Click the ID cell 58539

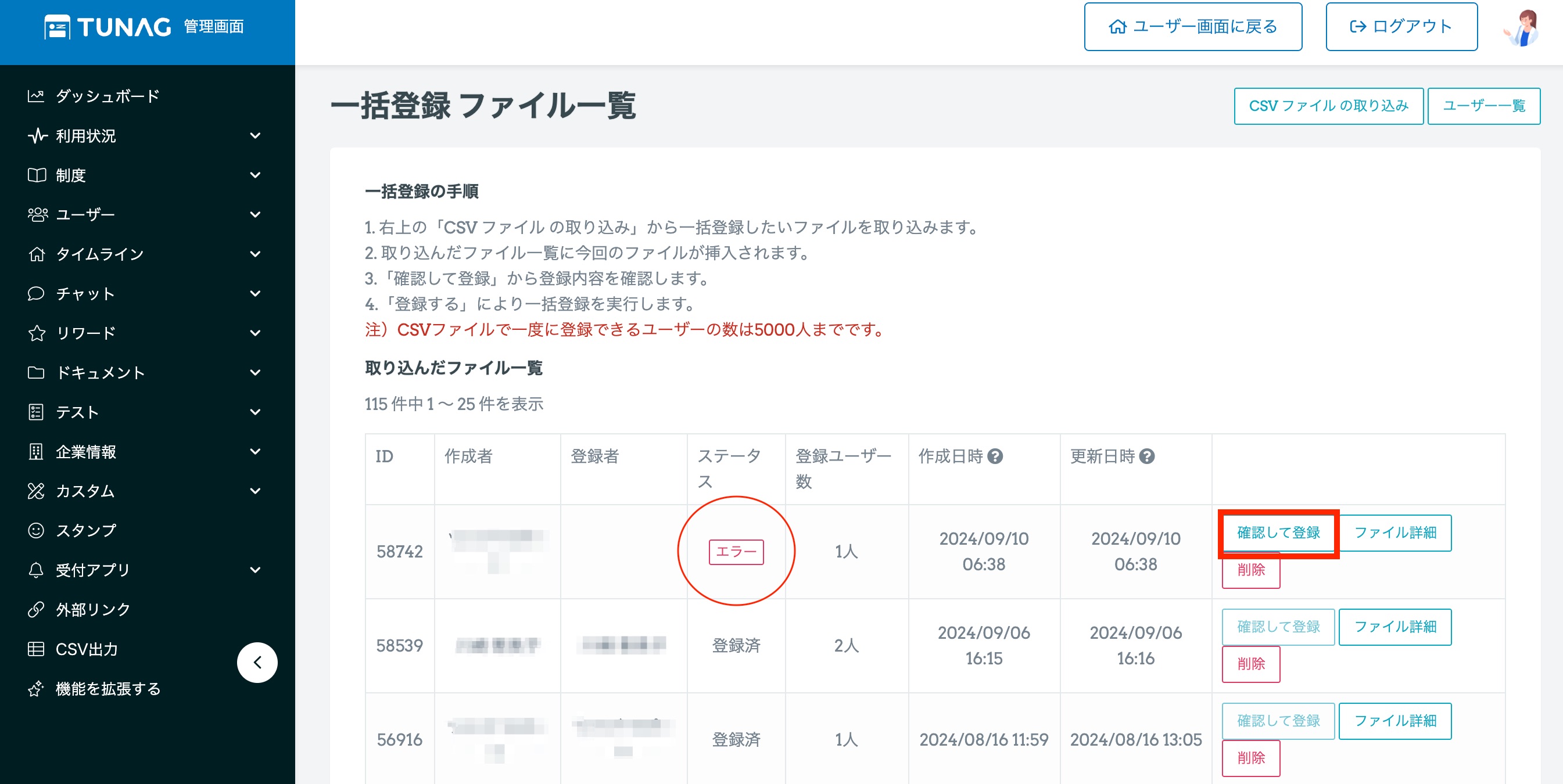coord(399,645)
